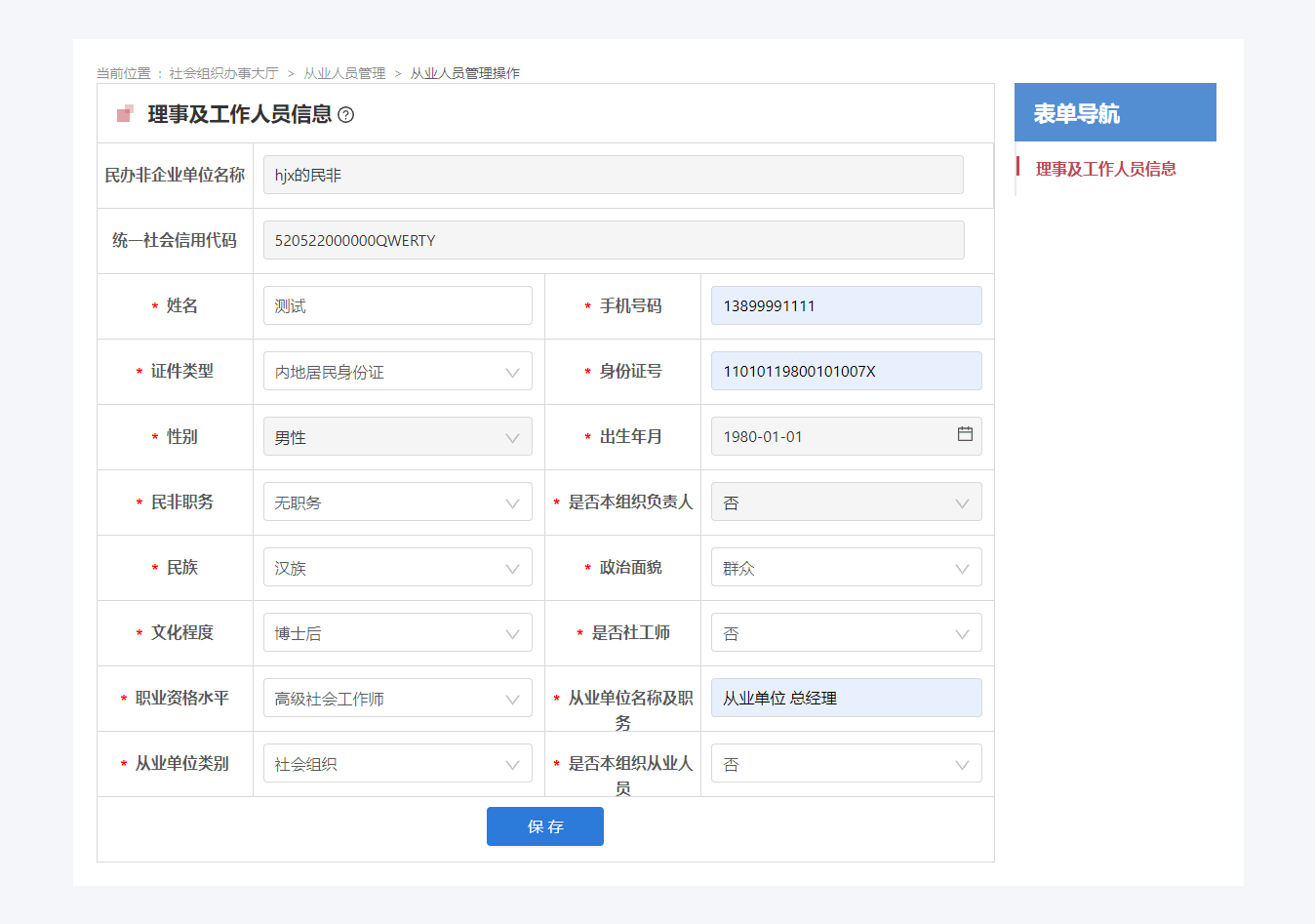Open 从业人员管理 breadcrumb link

click(344, 73)
